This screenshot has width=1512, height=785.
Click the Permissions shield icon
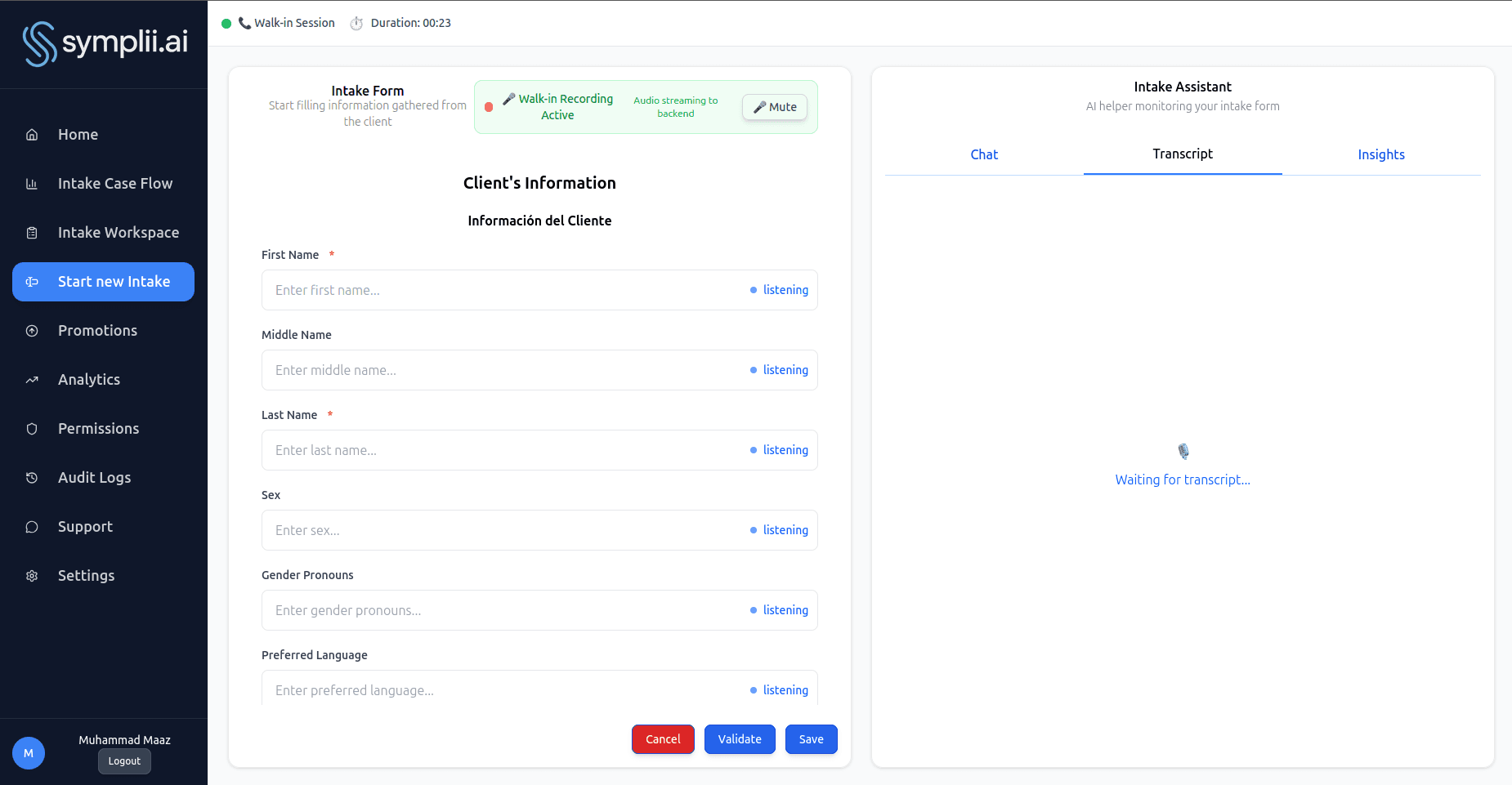(x=31, y=428)
